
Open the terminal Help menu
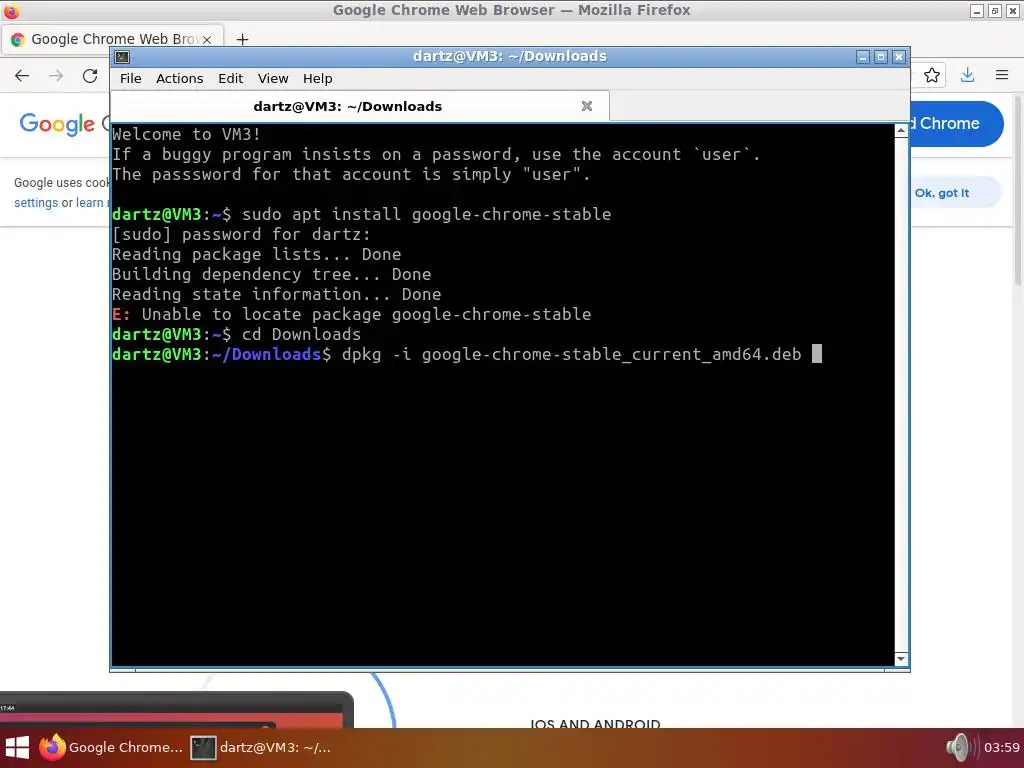pyautogui.click(x=317, y=78)
